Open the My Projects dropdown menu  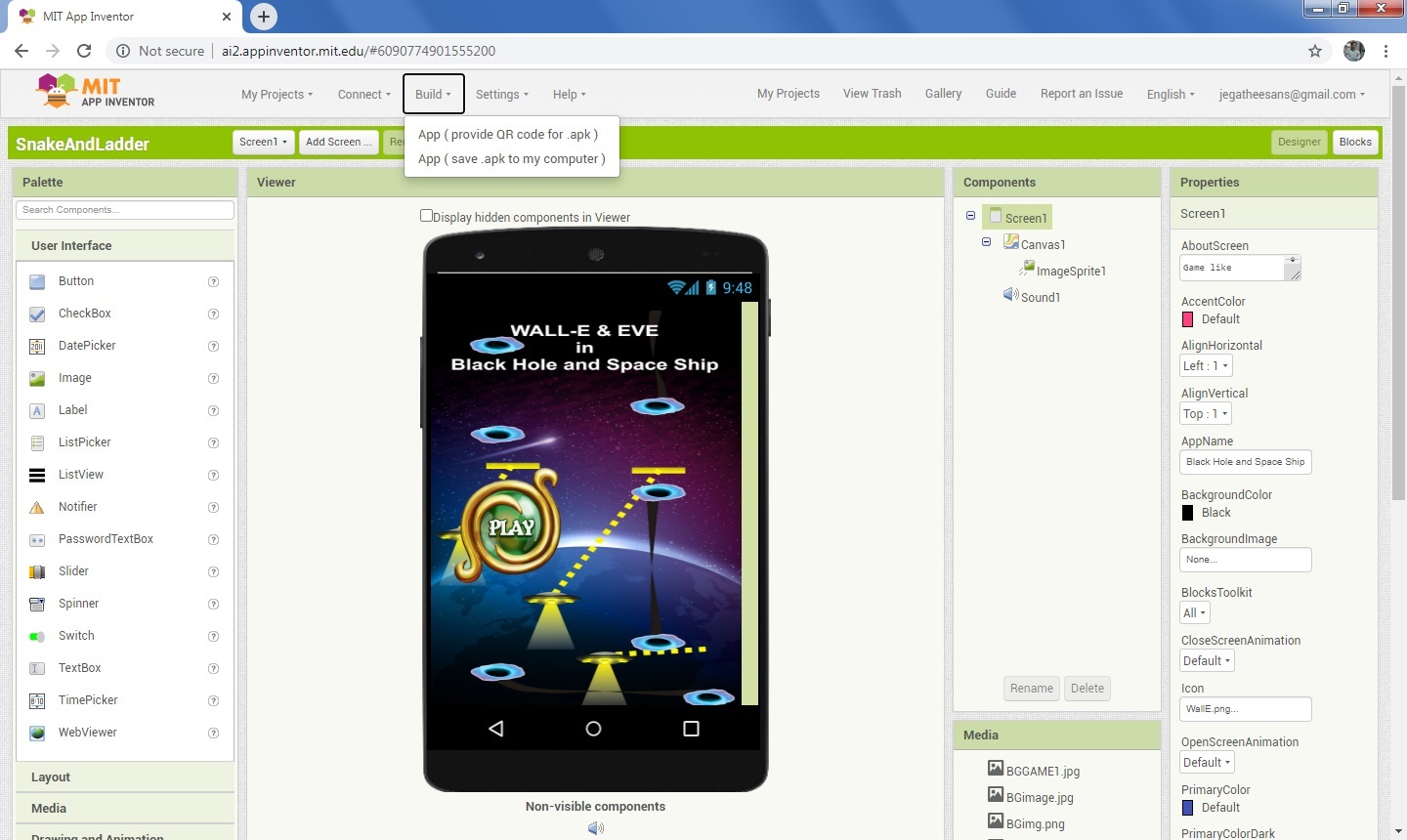coord(277,94)
